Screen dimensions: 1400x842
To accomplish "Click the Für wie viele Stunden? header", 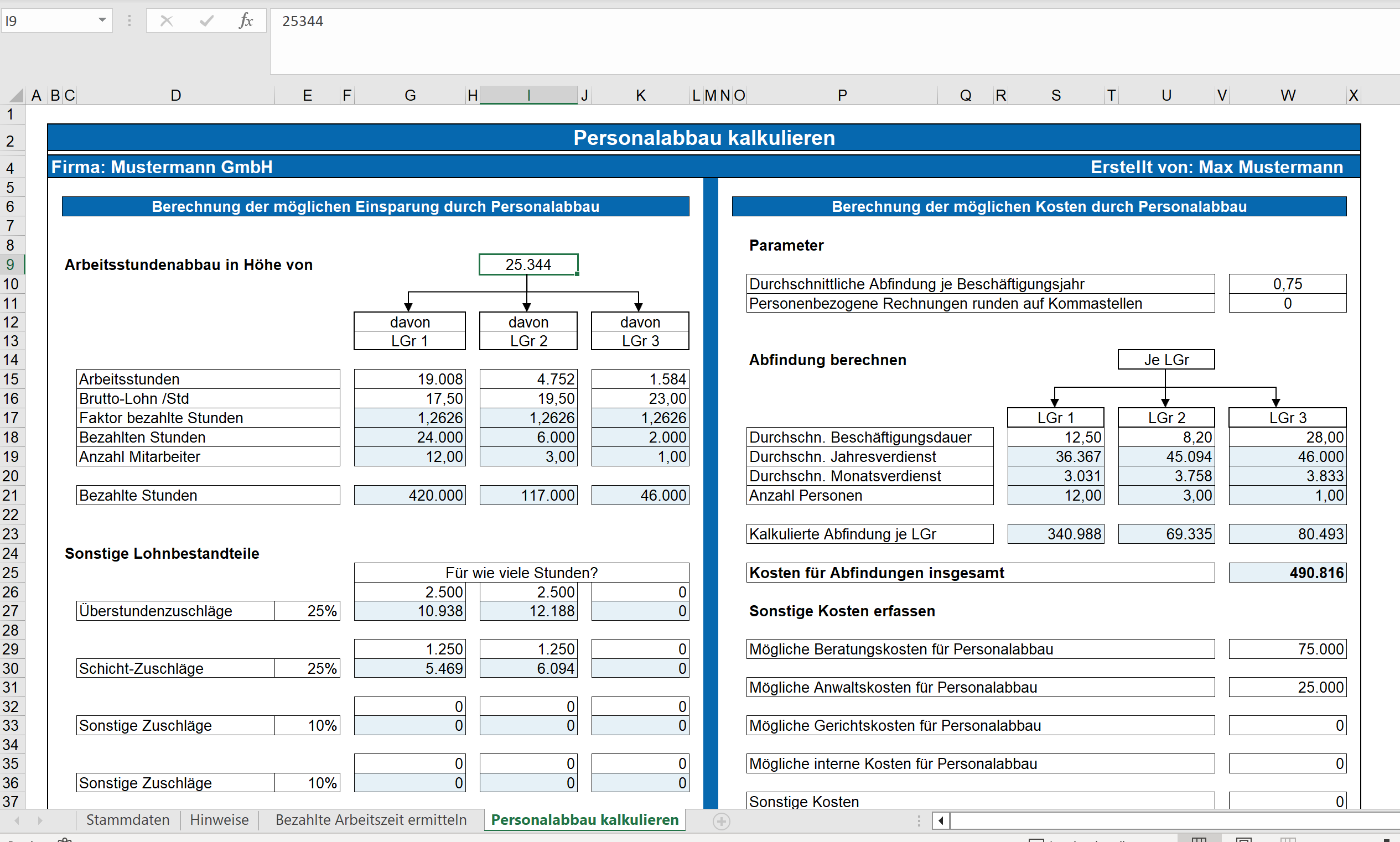I will point(521,573).
